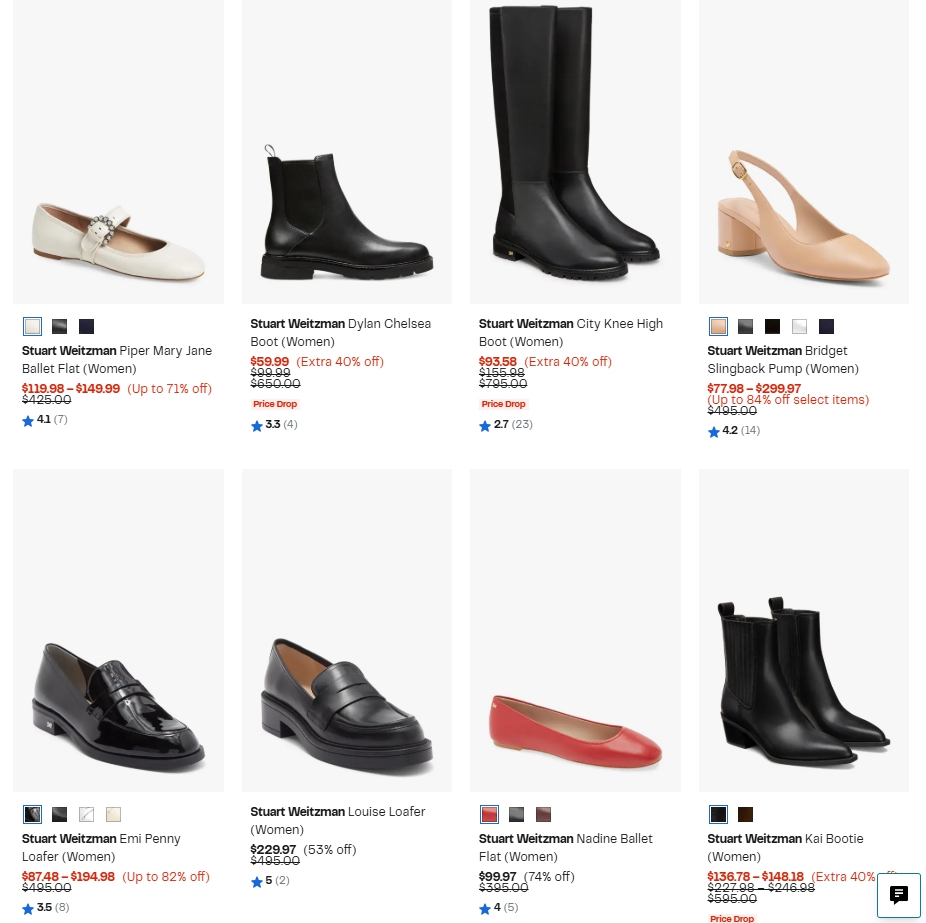View the red Nadine Ballet Flat image
The image size is (926, 923).
[575, 630]
